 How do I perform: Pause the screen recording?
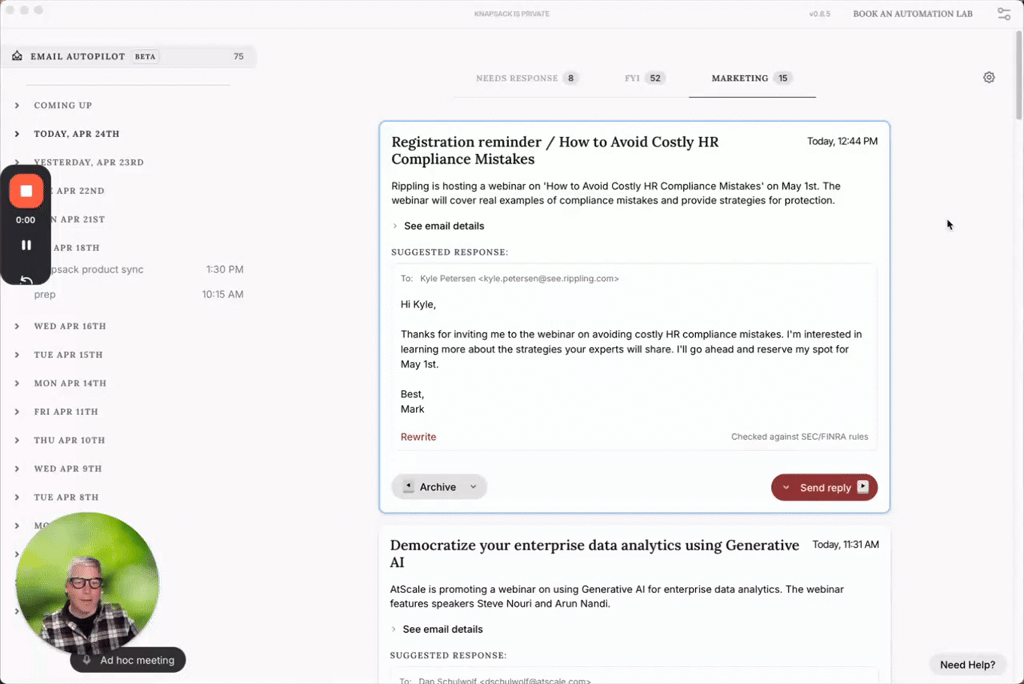point(26,245)
